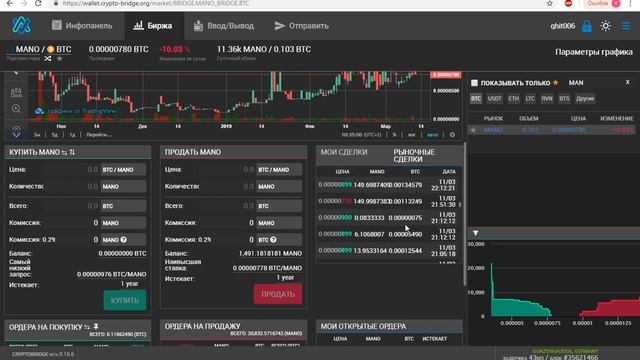Set chart range to 3м
The height and width of the screenshot is (360, 640).
37,135
